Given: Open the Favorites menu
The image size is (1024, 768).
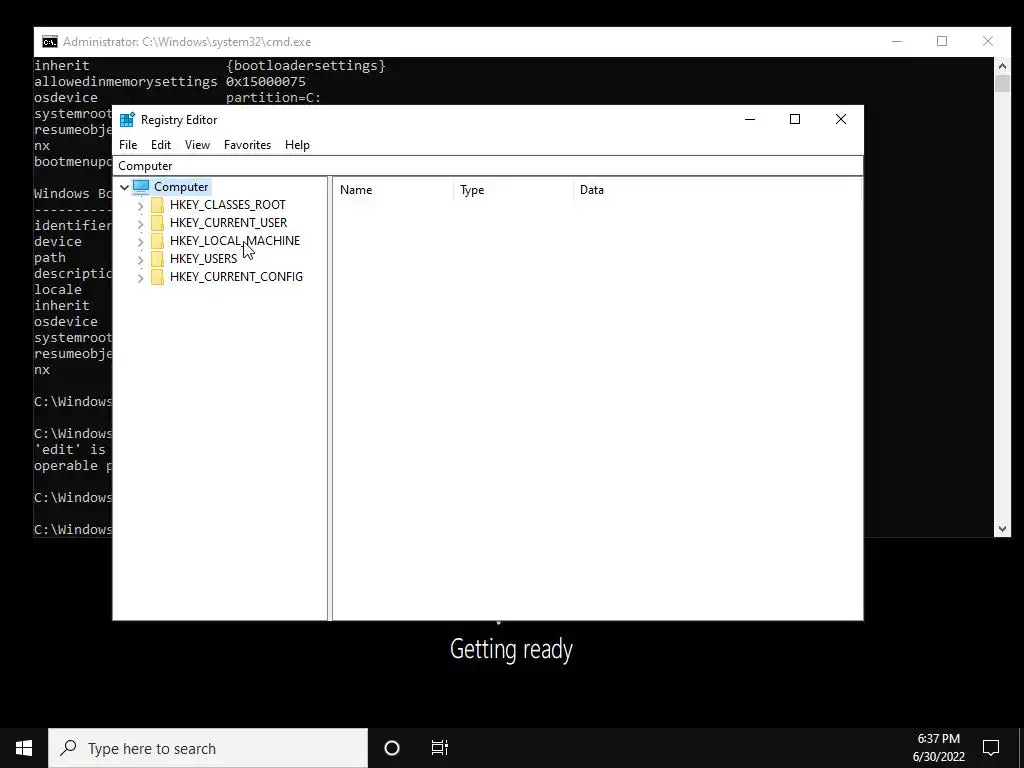Looking at the screenshot, I should pyautogui.click(x=248, y=145).
